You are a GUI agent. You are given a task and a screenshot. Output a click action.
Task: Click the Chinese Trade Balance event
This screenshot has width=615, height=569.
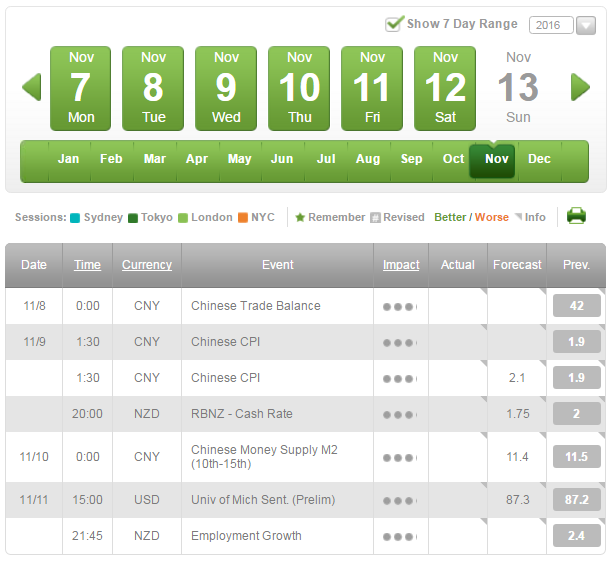click(256, 306)
